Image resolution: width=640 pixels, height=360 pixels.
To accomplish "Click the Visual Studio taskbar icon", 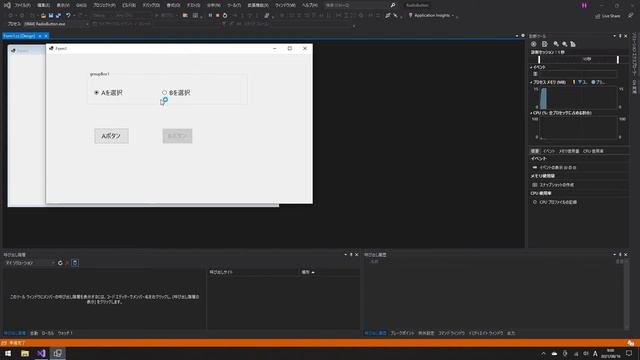I will [41, 353].
